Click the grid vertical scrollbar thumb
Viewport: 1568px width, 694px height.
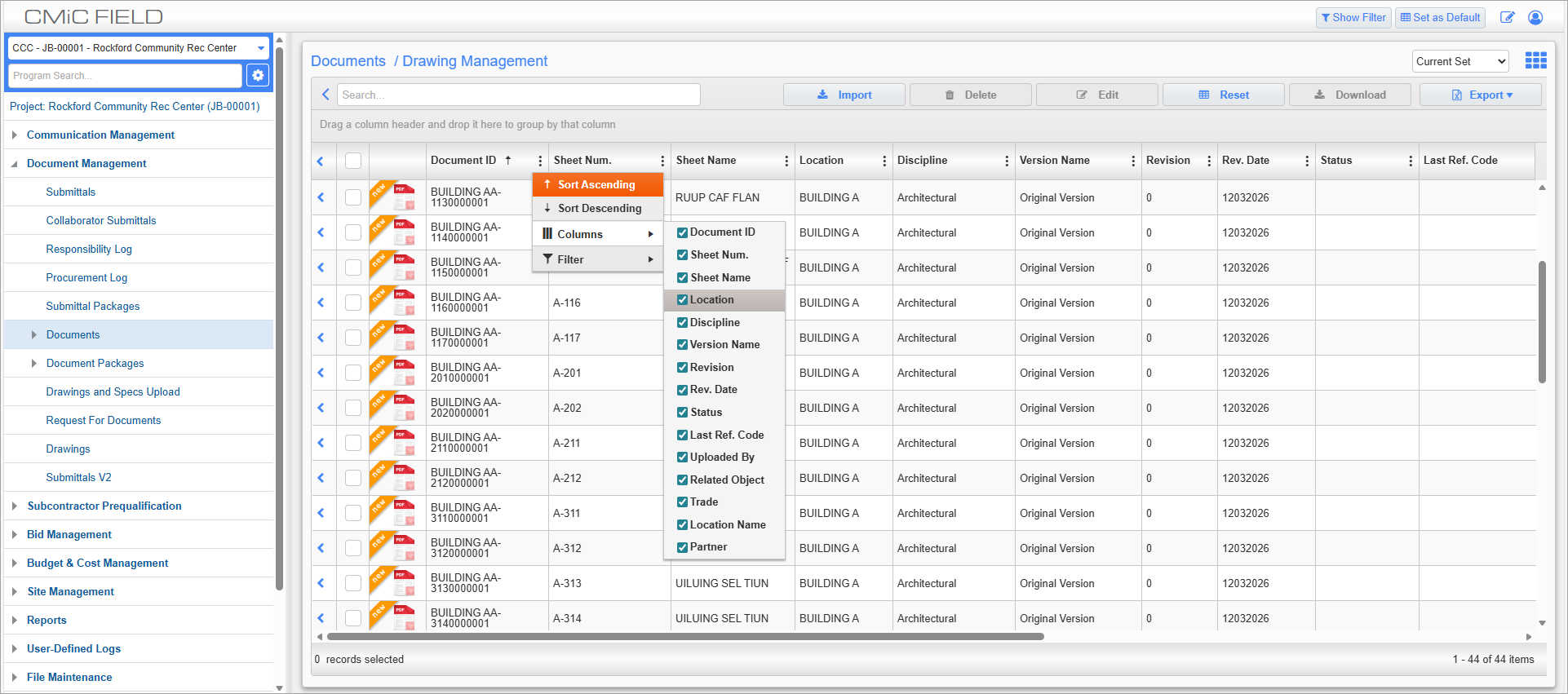tap(1542, 321)
